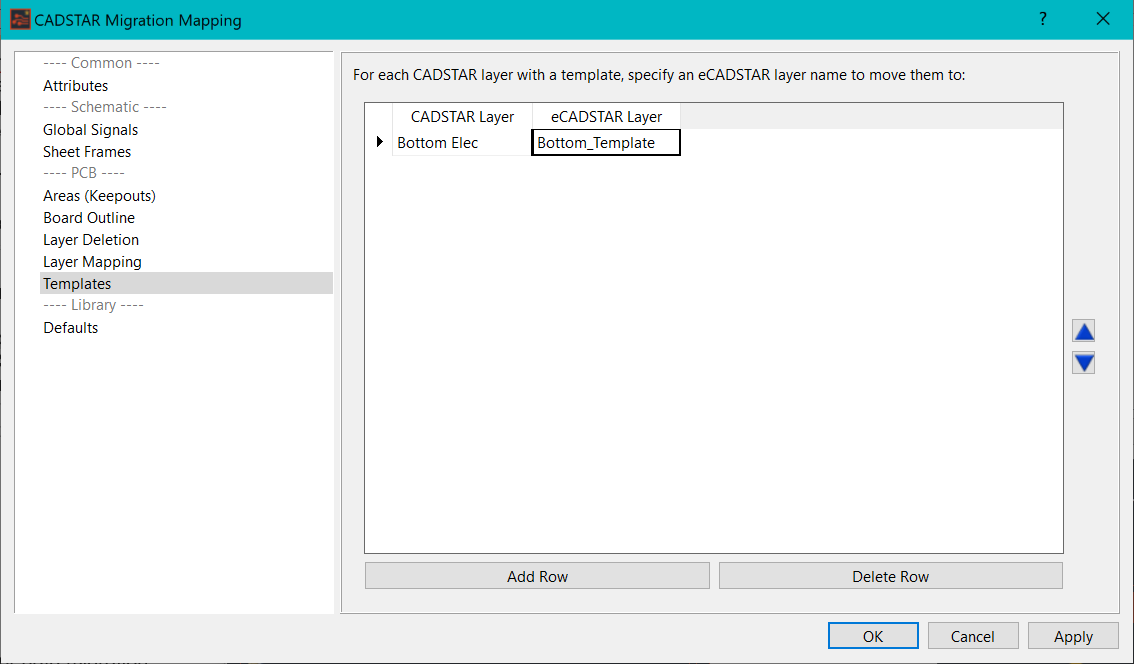The image size is (1134, 664).
Task: Click the Add Row button
Action: click(537, 576)
